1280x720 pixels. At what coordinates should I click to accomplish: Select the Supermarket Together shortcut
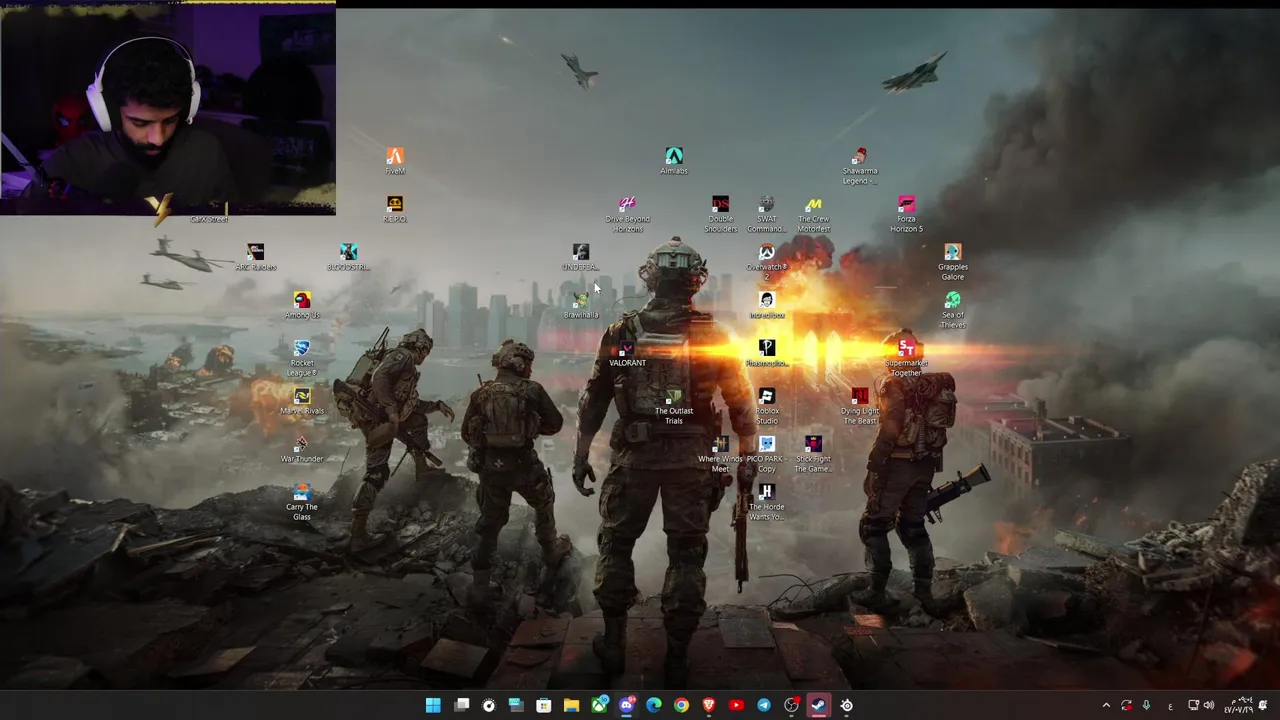[906, 358]
